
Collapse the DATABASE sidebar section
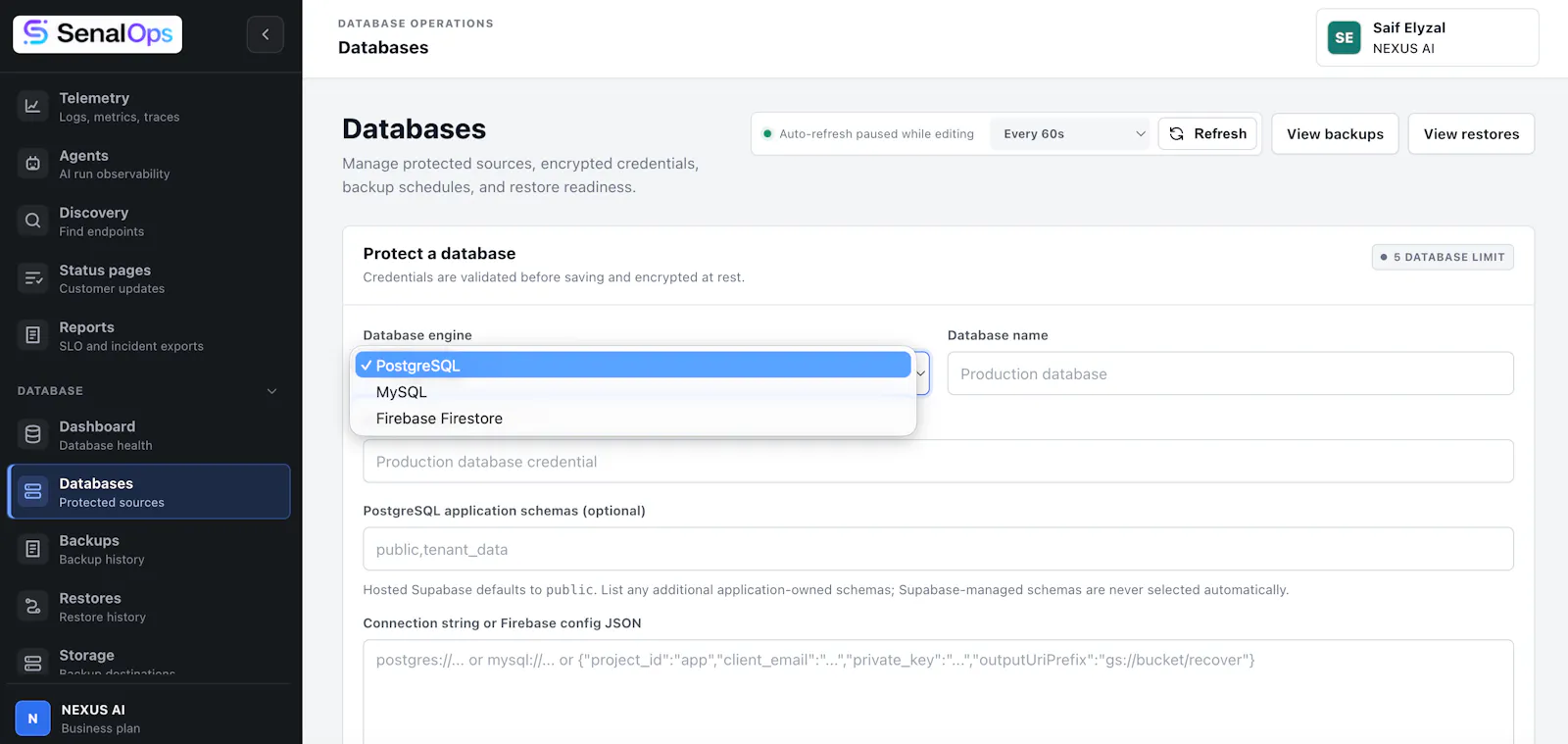click(271, 391)
